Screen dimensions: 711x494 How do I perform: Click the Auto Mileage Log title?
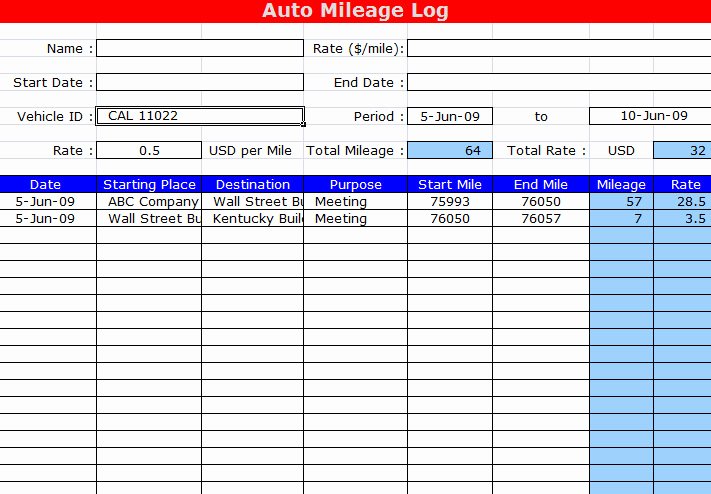coord(355,10)
